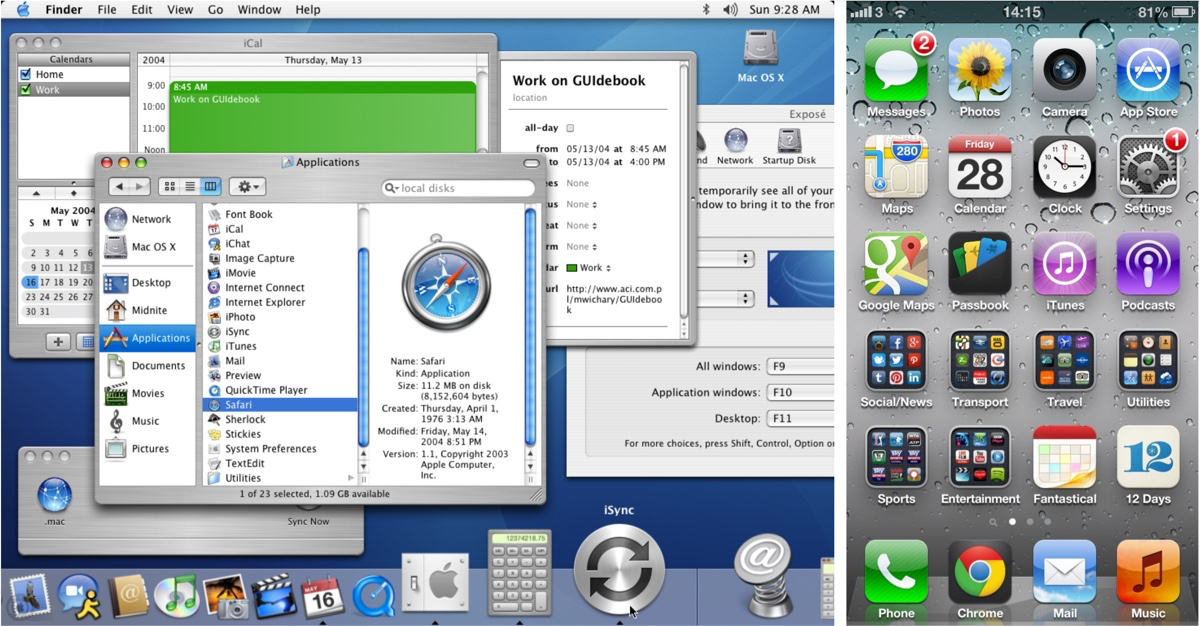This screenshot has height=626, width=1200.
Task: Toggle the all-day checkbox for the event
Action: pyautogui.click(x=570, y=128)
